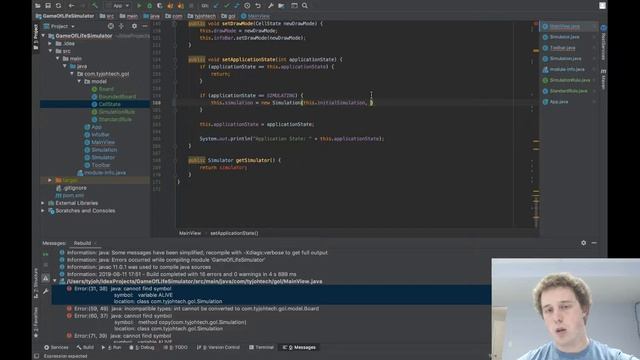Screen dimensions: 640x360
Task: Open the Build tool window tab
Action: (x=85, y=347)
